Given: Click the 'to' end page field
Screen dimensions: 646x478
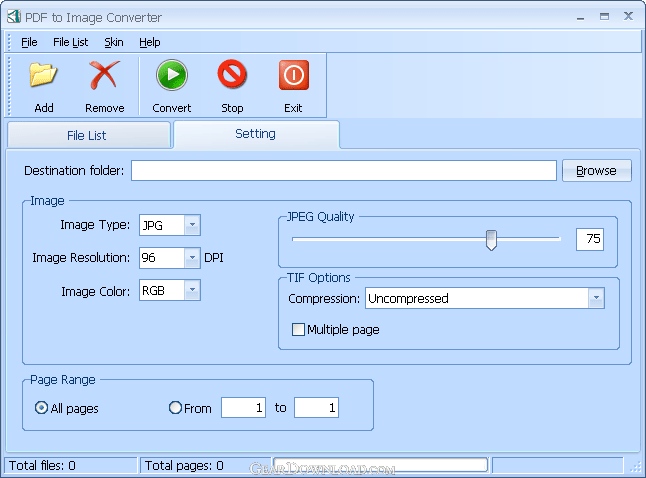Looking at the screenshot, I should click(316, 408).
